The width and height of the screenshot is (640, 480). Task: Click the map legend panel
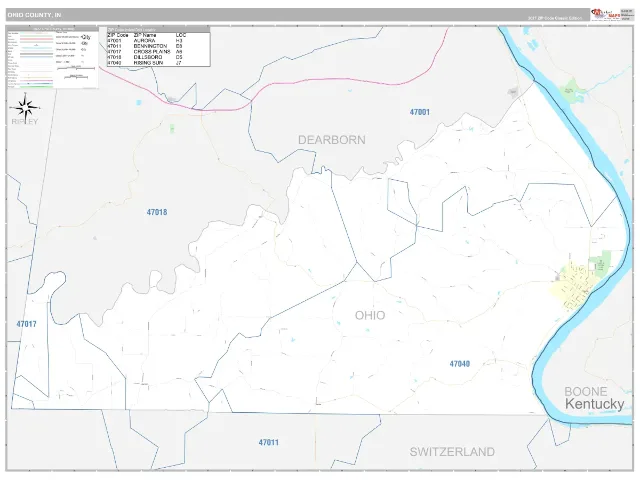(52, 58)
